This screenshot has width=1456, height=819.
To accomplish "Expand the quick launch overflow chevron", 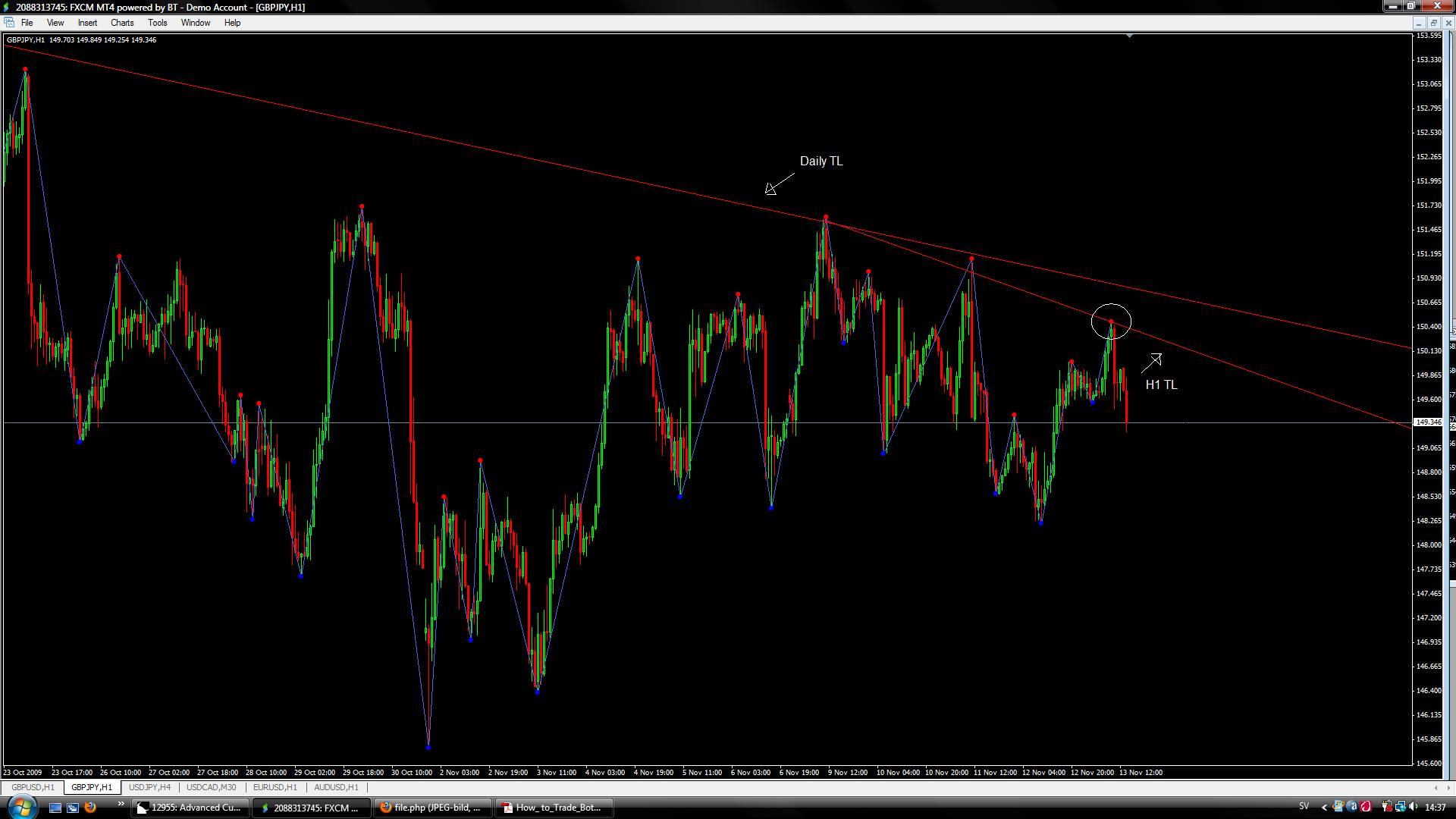I will pyautogui.click(x=121, y=805).
